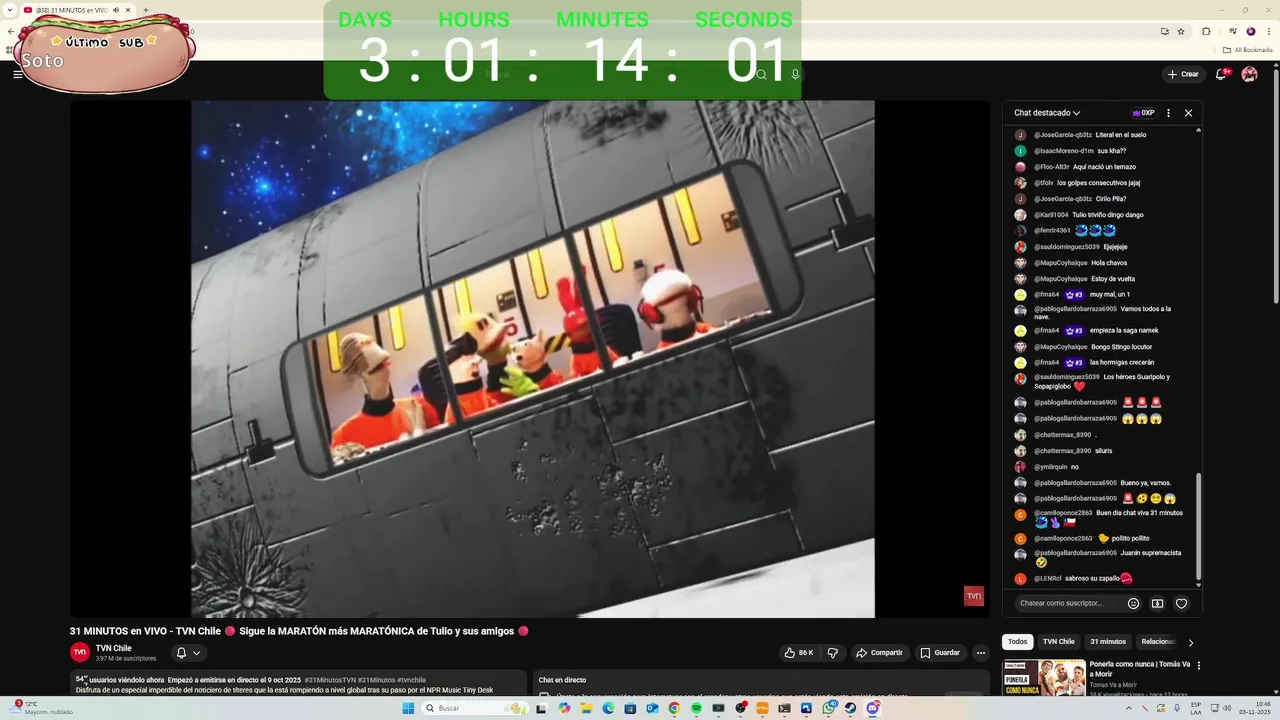Open the All Bookmarks folder
1280x720 pixels.
[1247, 50]
